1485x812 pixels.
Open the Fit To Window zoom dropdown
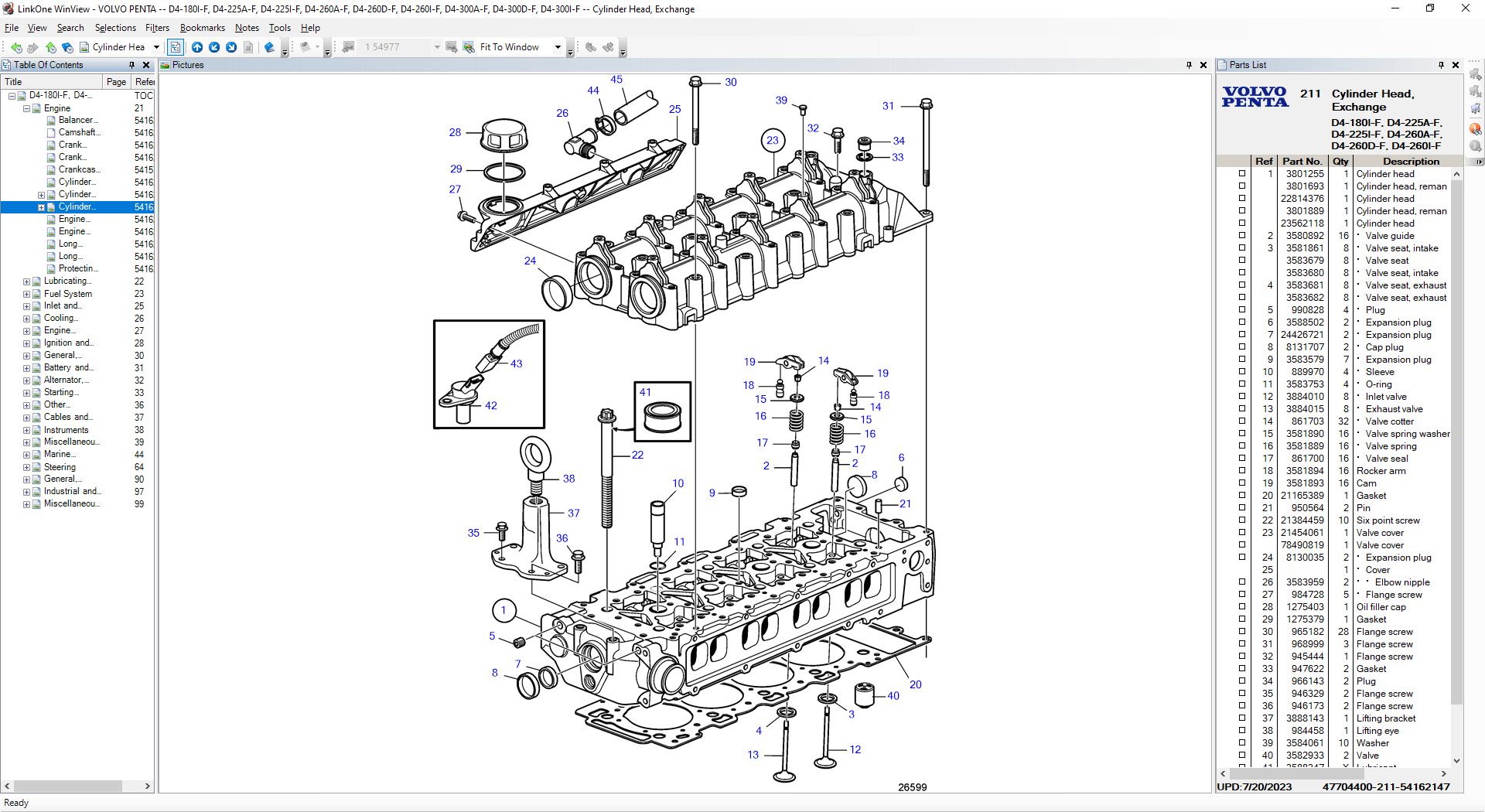click(x=558, y=47)
